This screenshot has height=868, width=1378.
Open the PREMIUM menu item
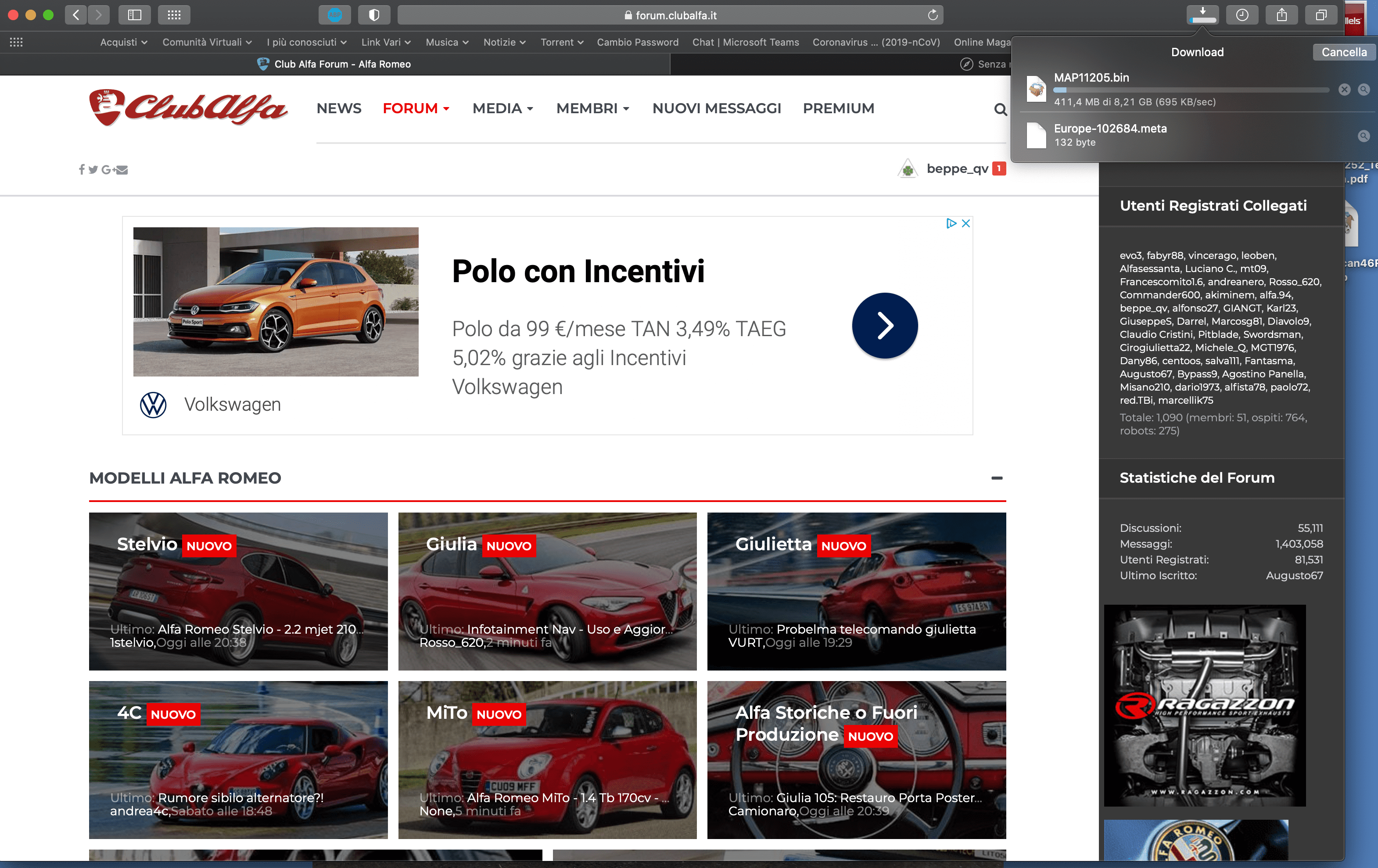coord(838,108)
